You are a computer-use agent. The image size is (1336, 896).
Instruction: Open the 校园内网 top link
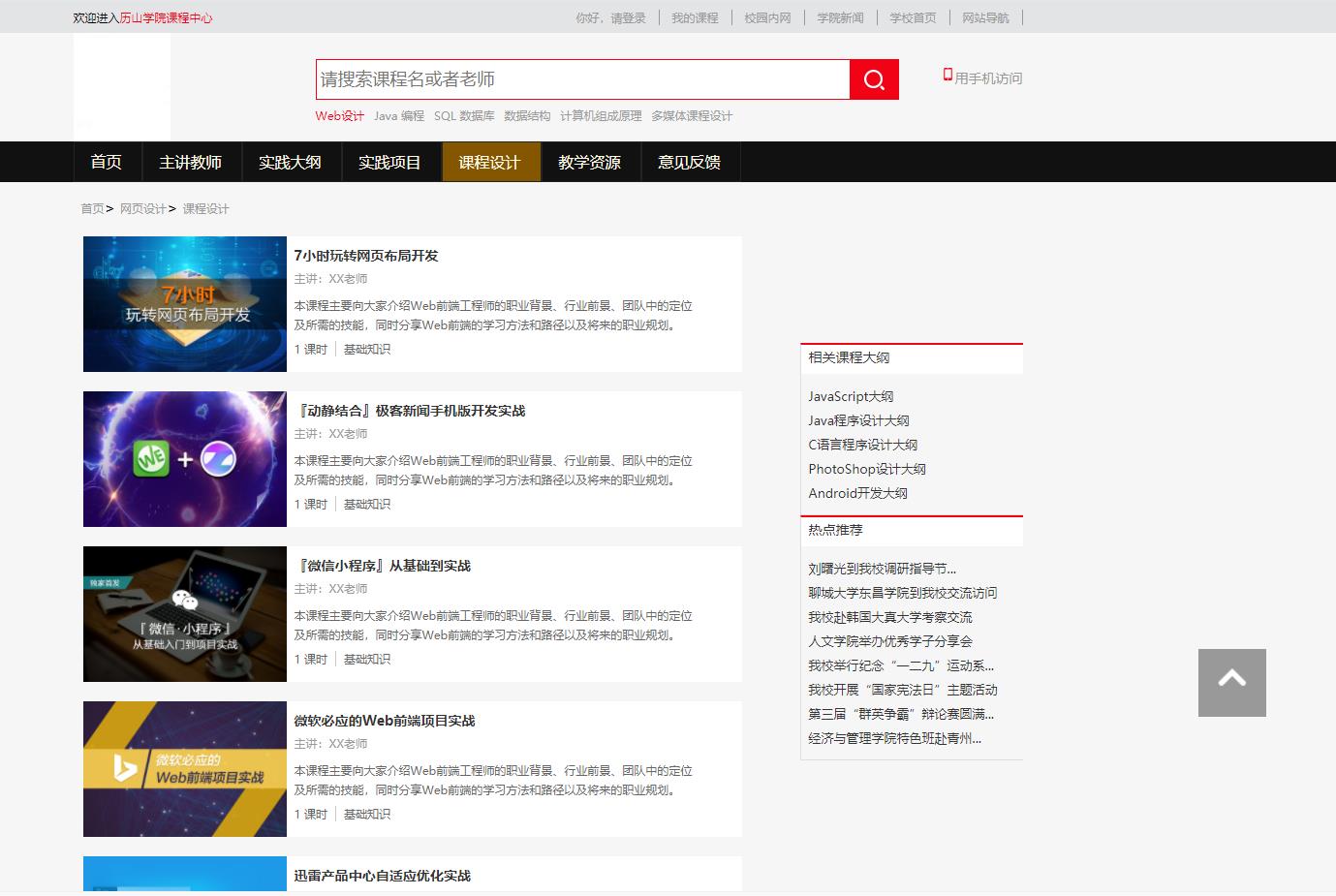click(x=767, y=17)
